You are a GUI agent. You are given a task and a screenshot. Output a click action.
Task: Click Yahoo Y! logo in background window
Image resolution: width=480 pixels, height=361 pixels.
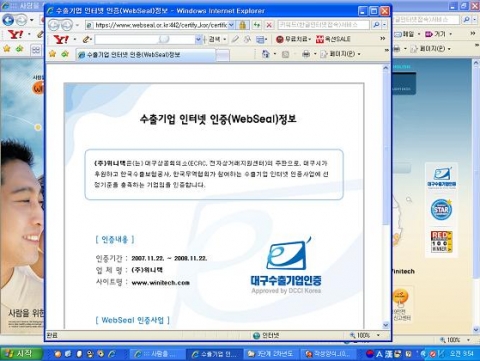tap(15, 34)
